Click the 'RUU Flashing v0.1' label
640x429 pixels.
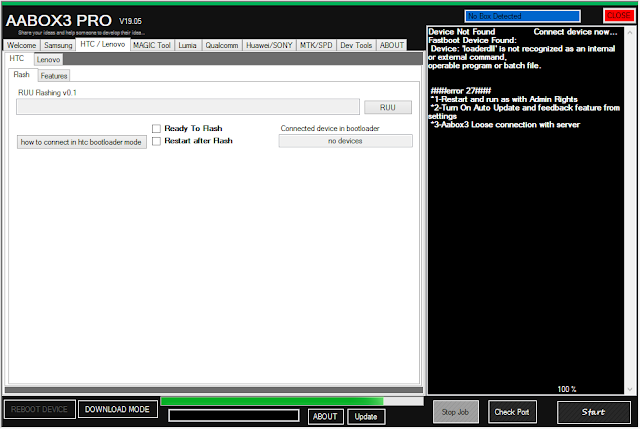click(47, 93)
